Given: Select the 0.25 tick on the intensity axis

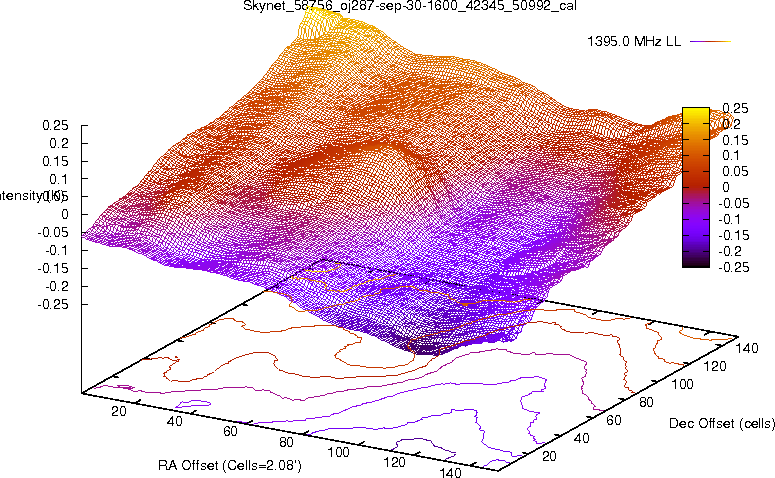Looking at the screenshot, I should [55, 125].
